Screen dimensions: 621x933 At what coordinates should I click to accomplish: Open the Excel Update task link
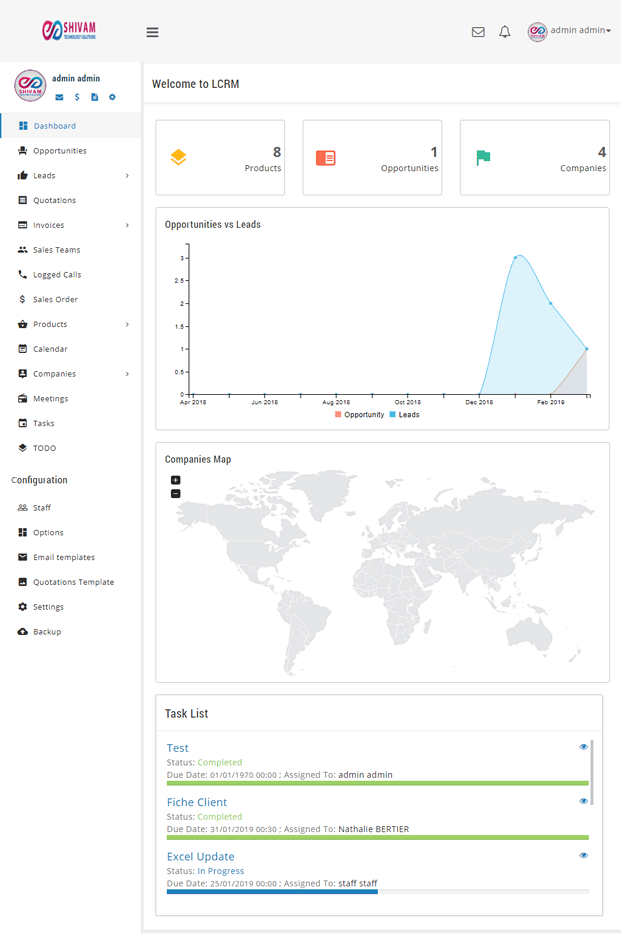[x=201, y=857]
